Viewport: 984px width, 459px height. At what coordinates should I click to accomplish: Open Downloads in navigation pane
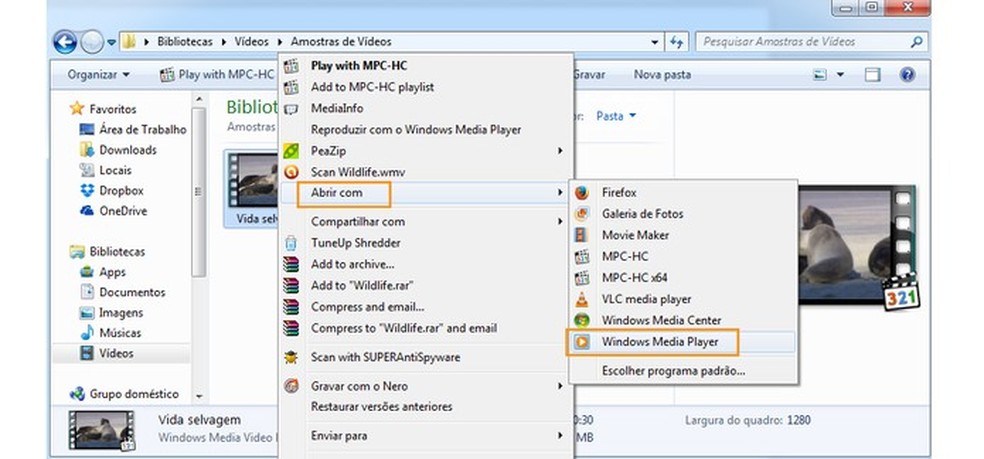[x=118, y=150]
